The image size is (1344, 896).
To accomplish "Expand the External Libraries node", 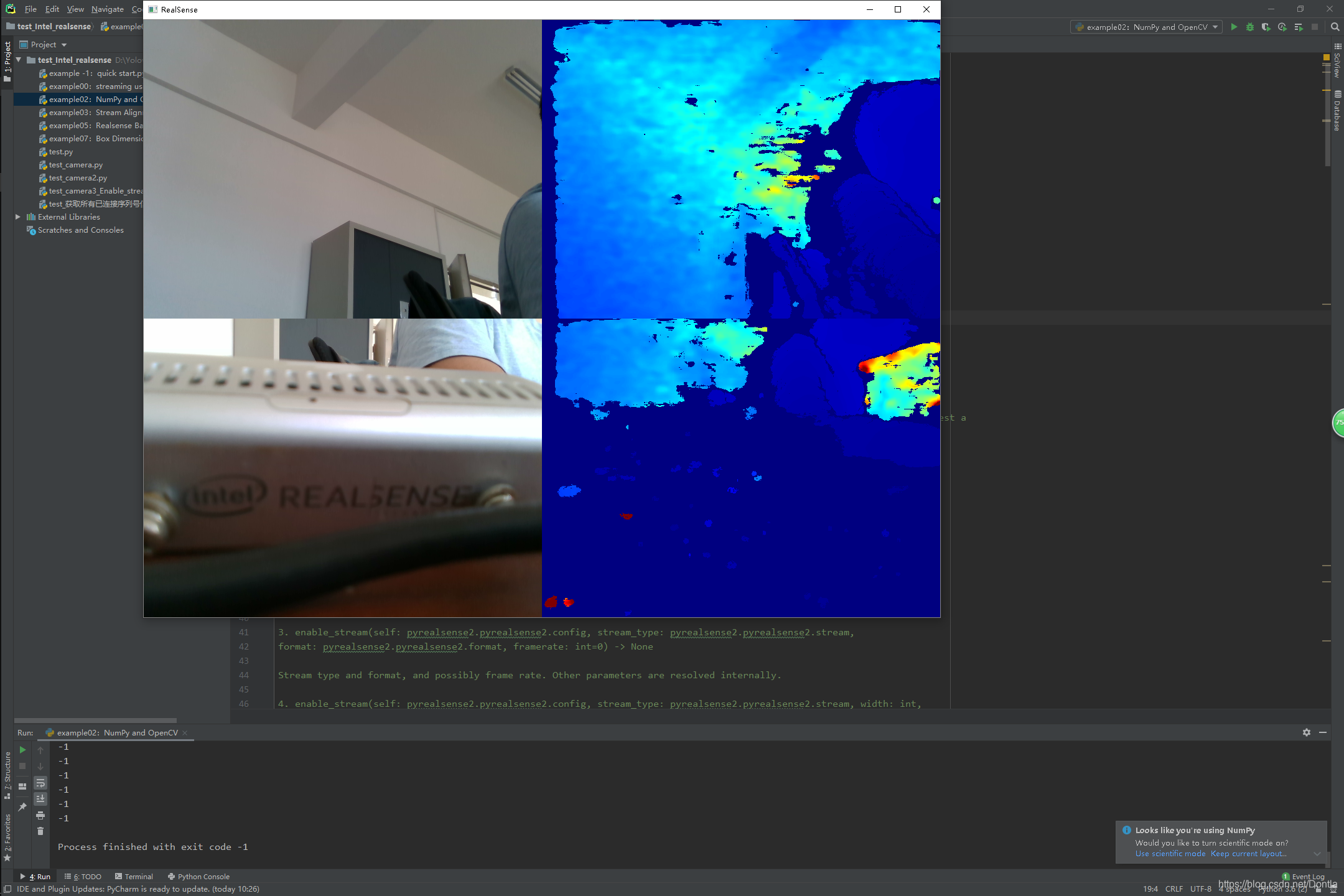I will [x=17, y=217].
